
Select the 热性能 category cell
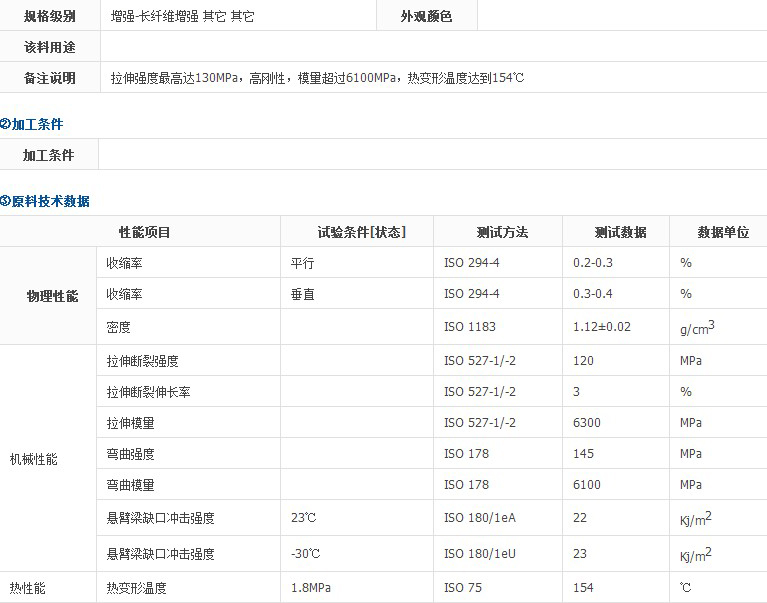point(27,588)
